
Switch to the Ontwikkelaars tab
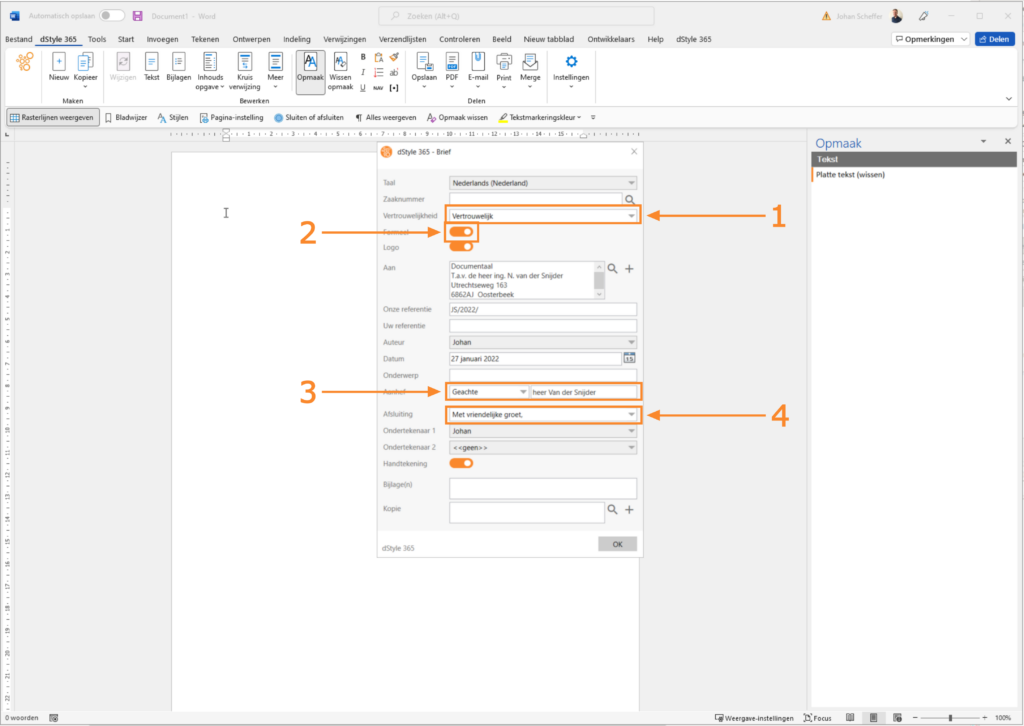[x=611, y=39]
